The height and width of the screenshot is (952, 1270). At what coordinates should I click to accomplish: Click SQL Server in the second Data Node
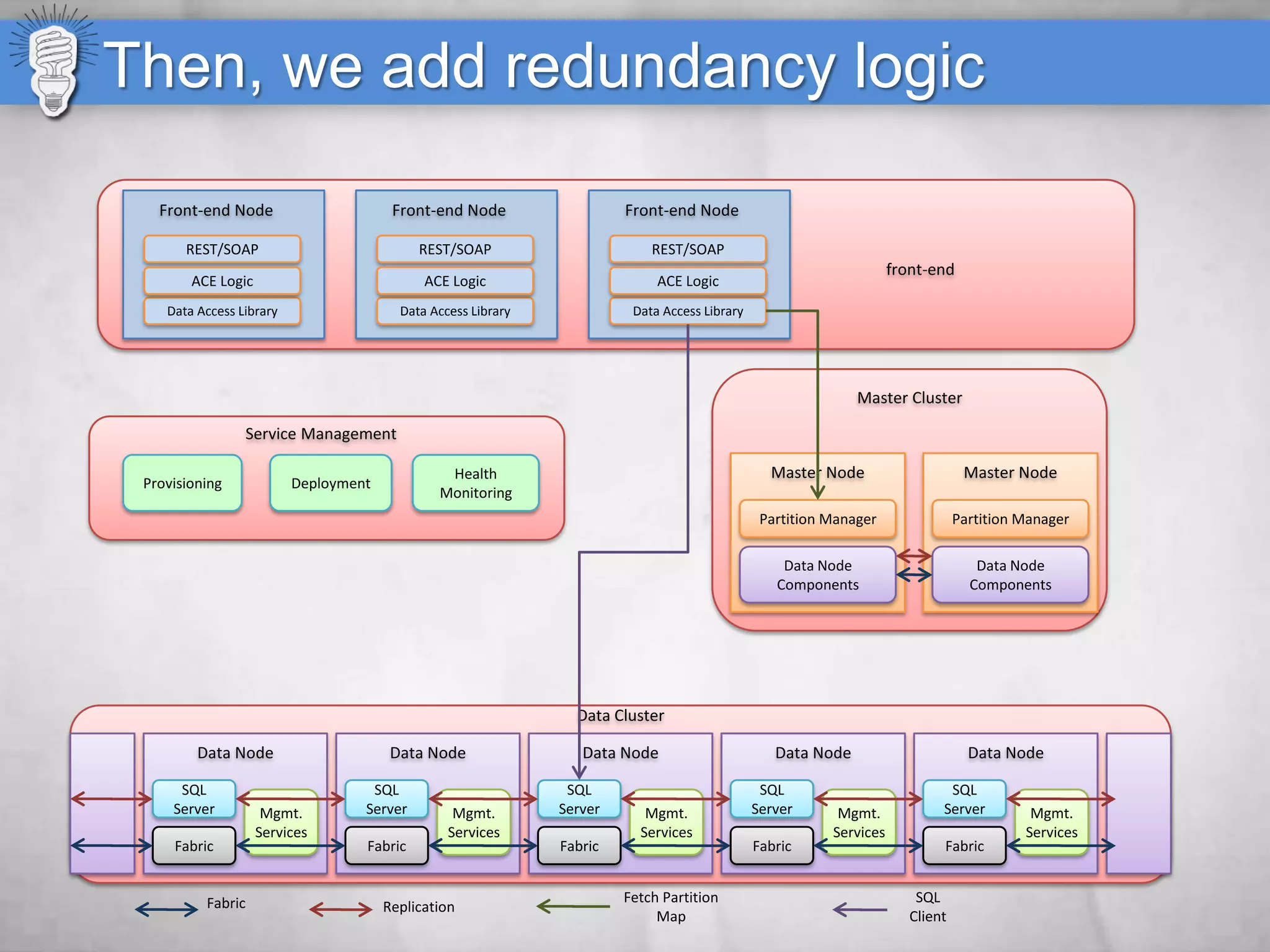pyautogui.click(x=386, y=799)
